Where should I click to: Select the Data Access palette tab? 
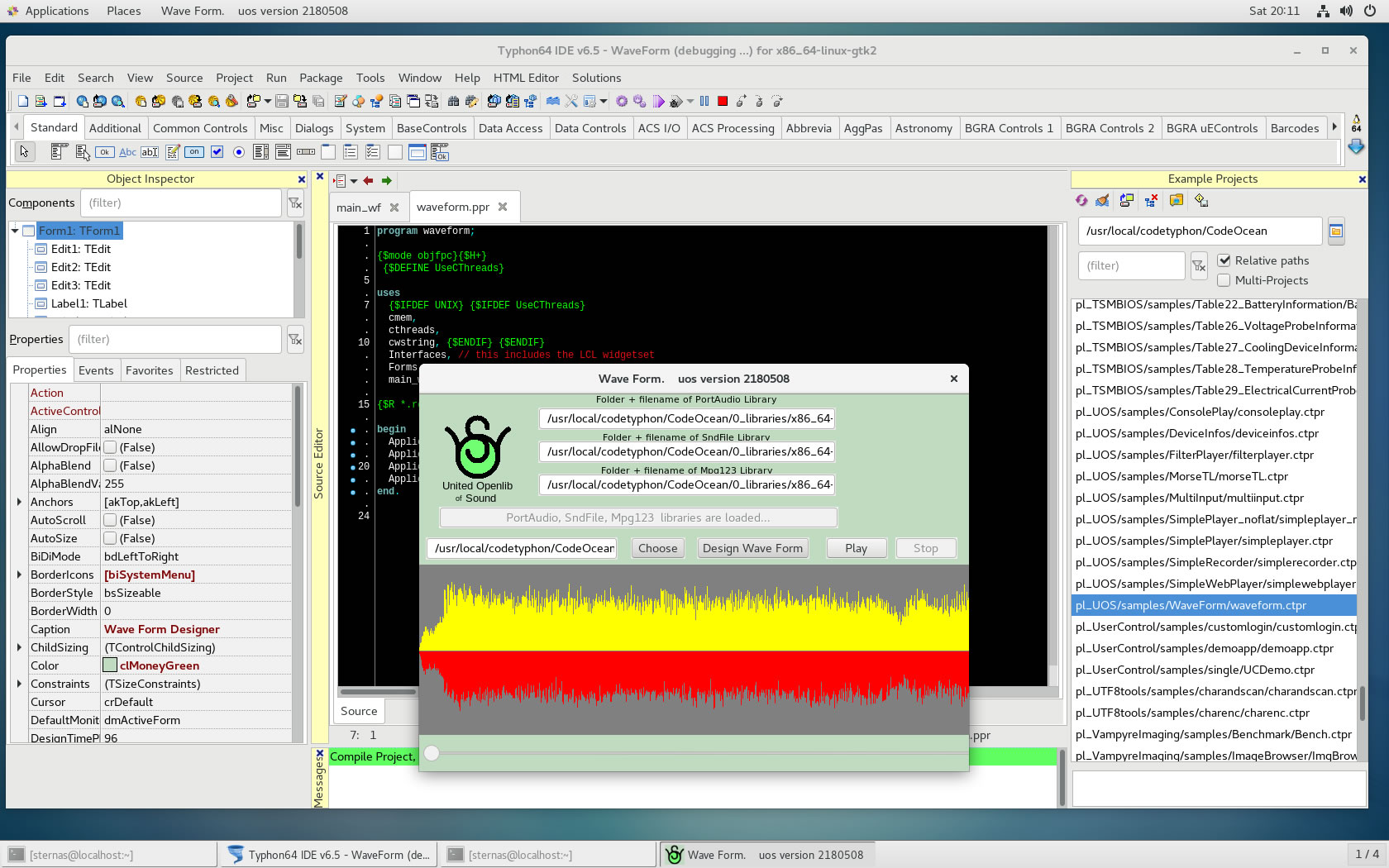[510, 128]
